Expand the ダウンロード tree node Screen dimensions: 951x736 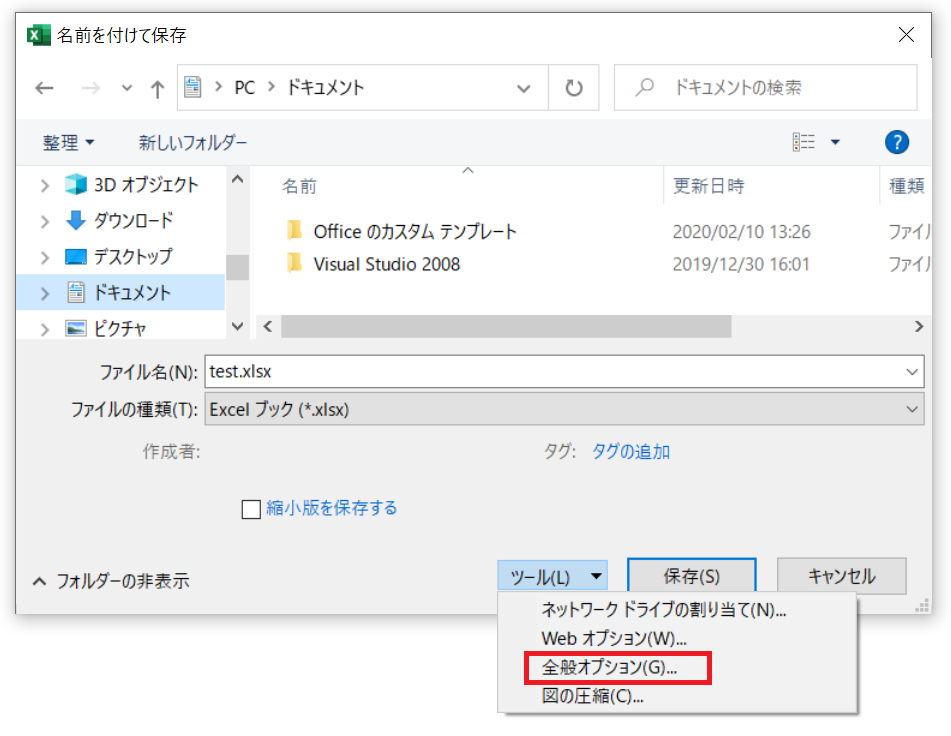pos(44,221)
